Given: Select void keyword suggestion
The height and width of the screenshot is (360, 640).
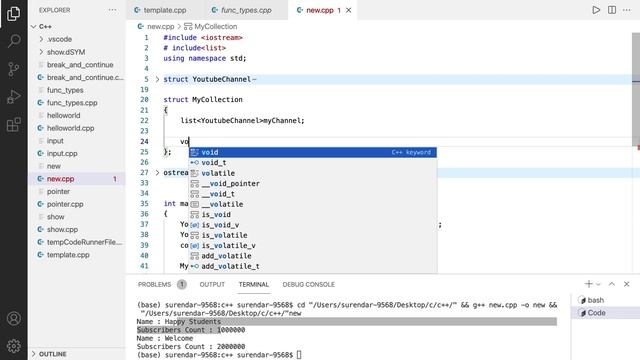Looking at the screenshot, I should [x=313, y=152].
